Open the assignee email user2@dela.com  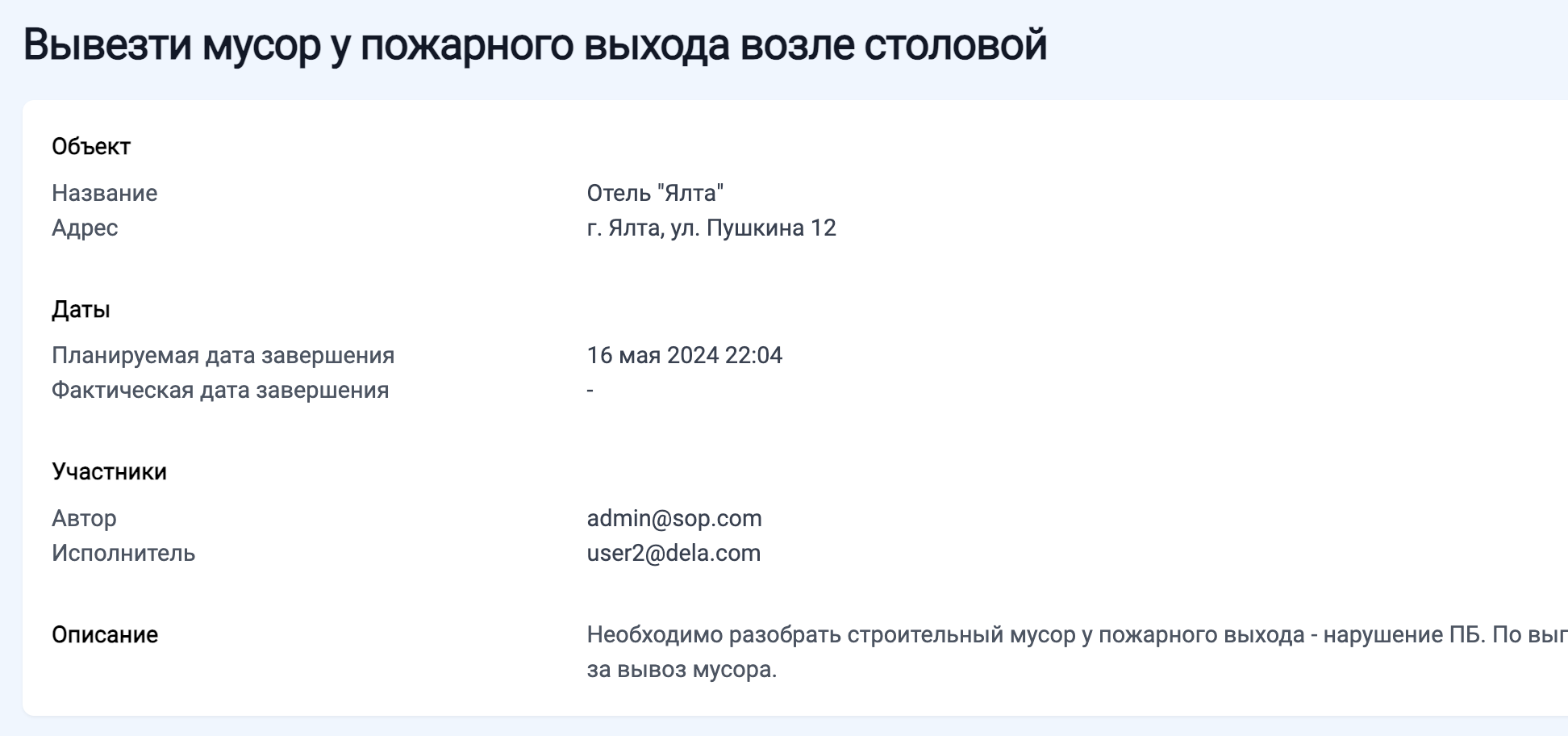pyautogui.click(x=673, y=554)
